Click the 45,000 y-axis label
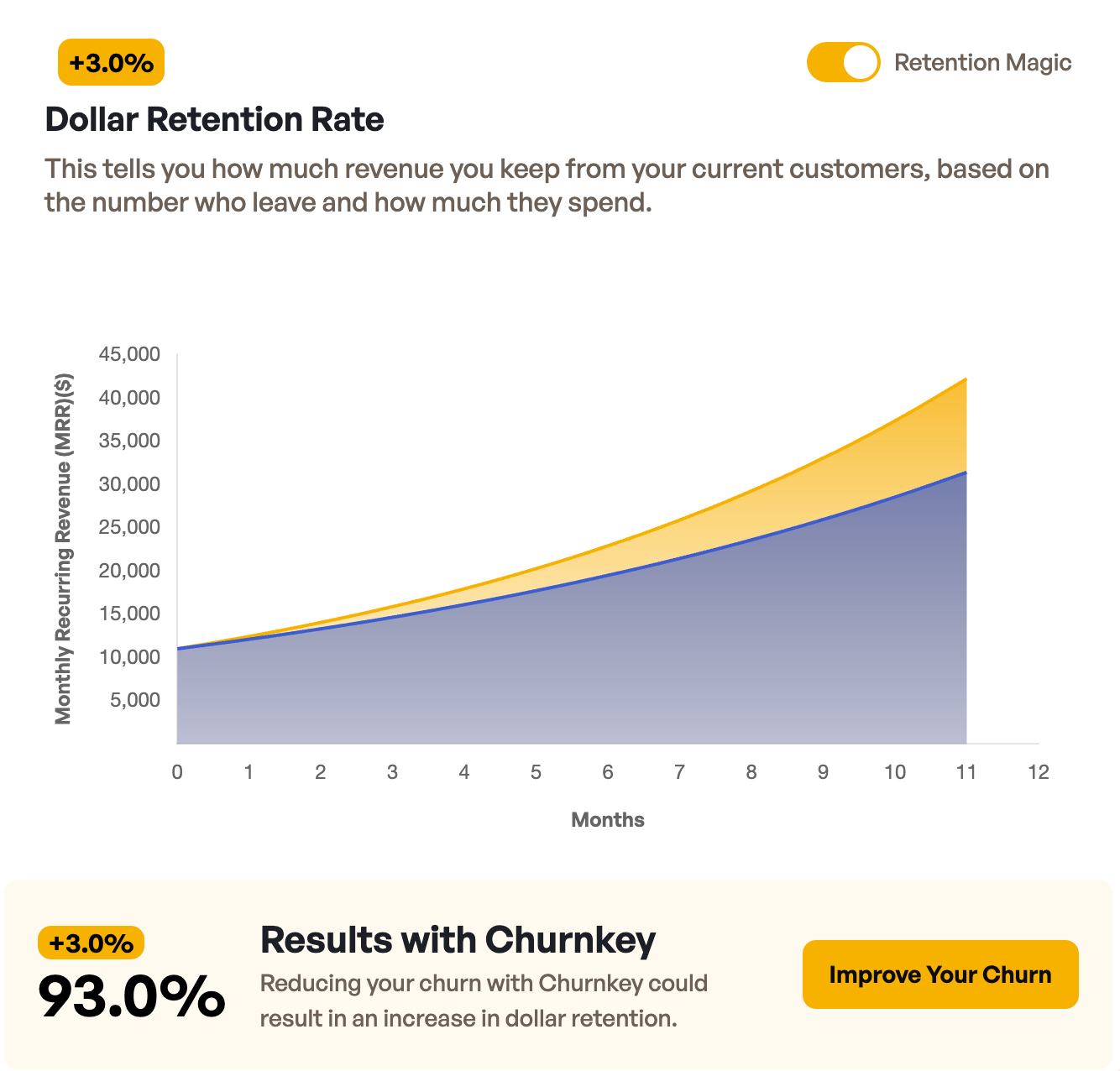Screen dimensions: 1120x1071 click(129, 354)
